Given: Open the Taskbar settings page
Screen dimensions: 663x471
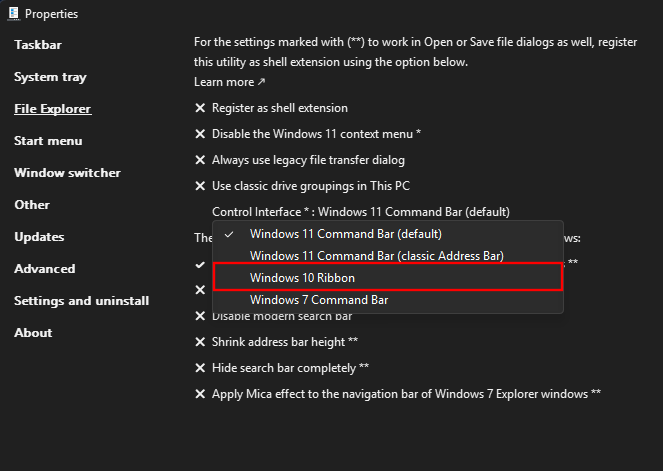Looking at the screenshot, I should coord(38,45).
